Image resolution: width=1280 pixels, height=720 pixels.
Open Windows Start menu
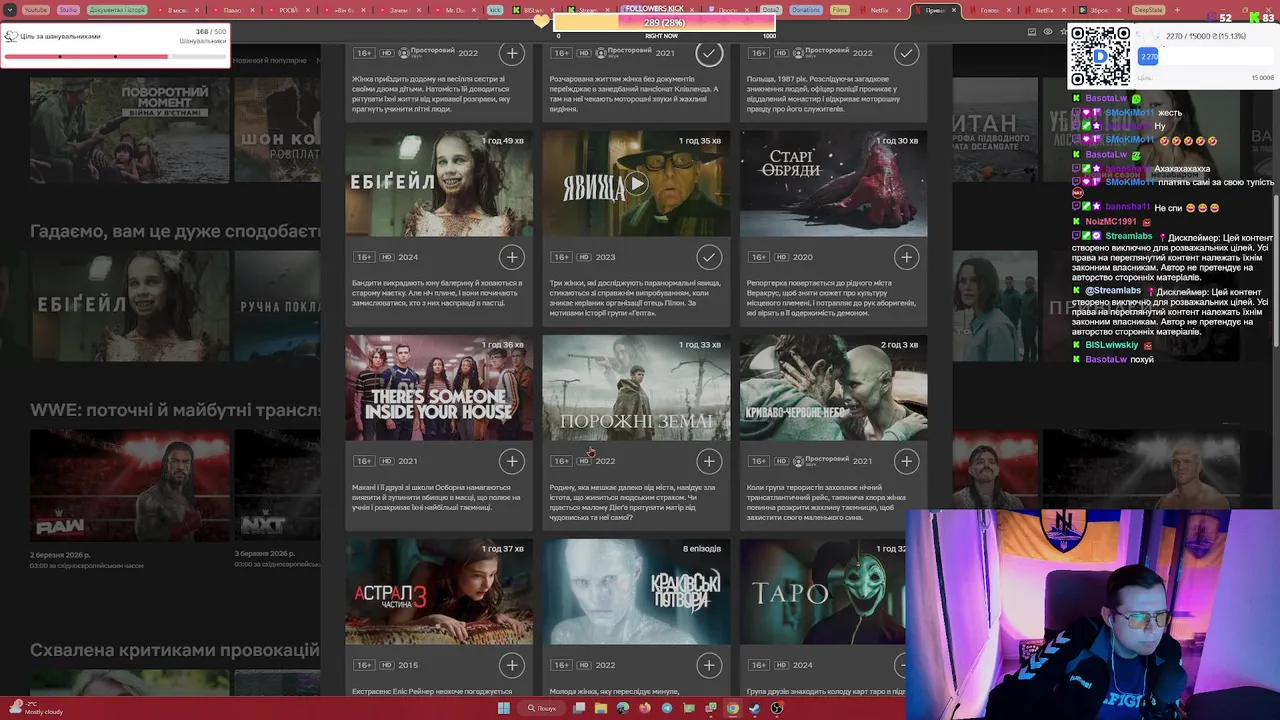click(x=504, y=708)
